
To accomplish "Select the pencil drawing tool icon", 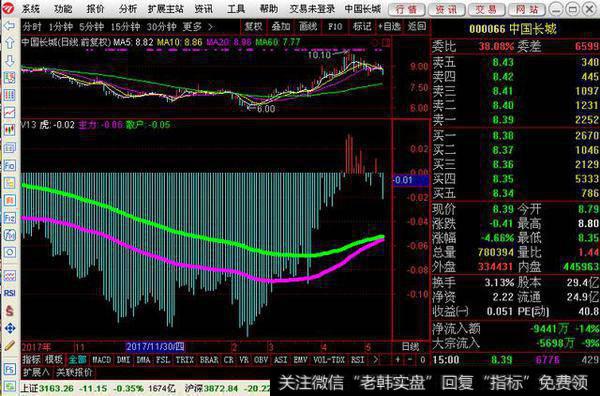I will tap(9, 346).
